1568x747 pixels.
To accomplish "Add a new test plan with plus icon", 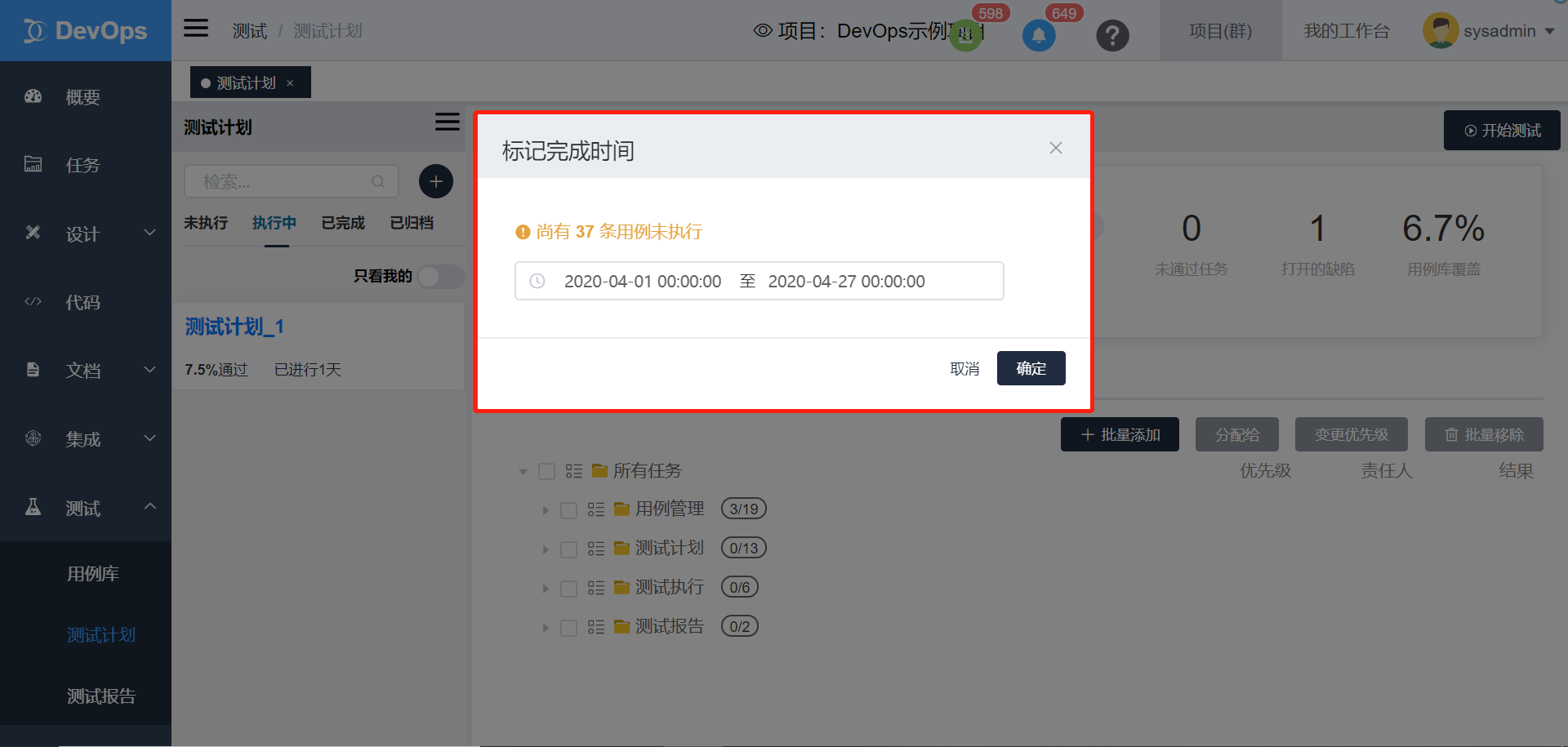I will [436, 181].
